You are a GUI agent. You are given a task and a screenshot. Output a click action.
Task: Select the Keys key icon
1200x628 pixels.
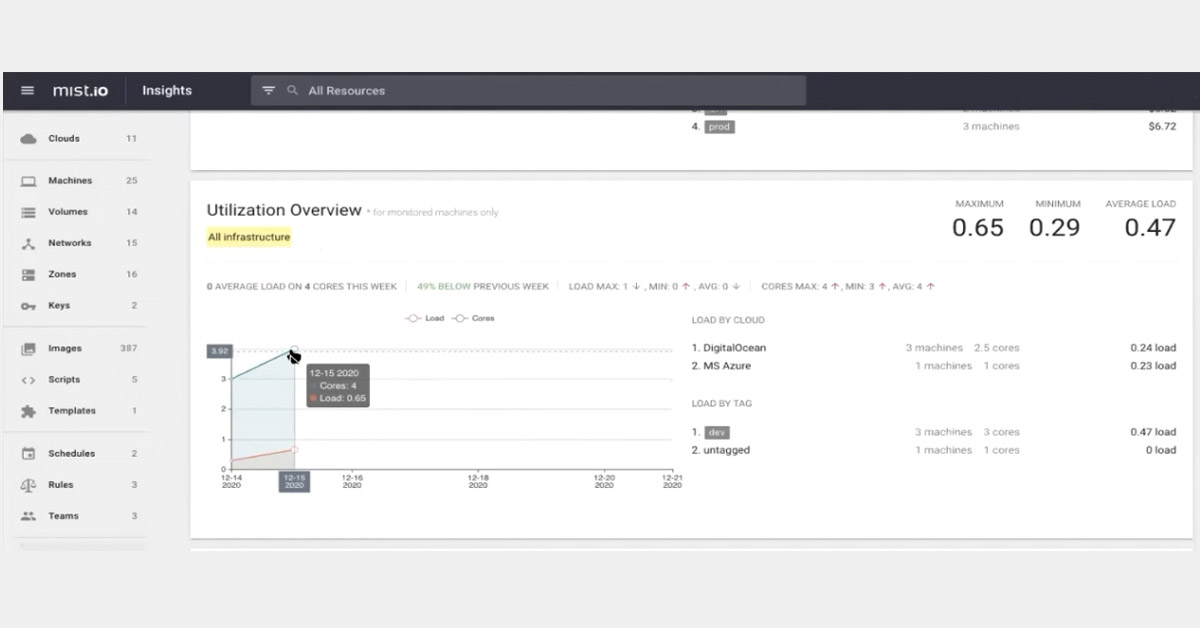27,305
